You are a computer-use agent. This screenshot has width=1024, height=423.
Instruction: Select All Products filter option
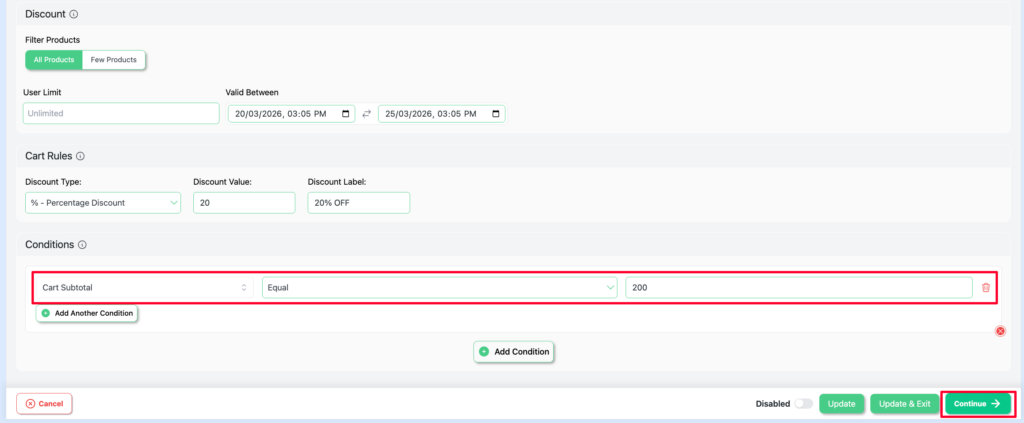pos(53,60)
